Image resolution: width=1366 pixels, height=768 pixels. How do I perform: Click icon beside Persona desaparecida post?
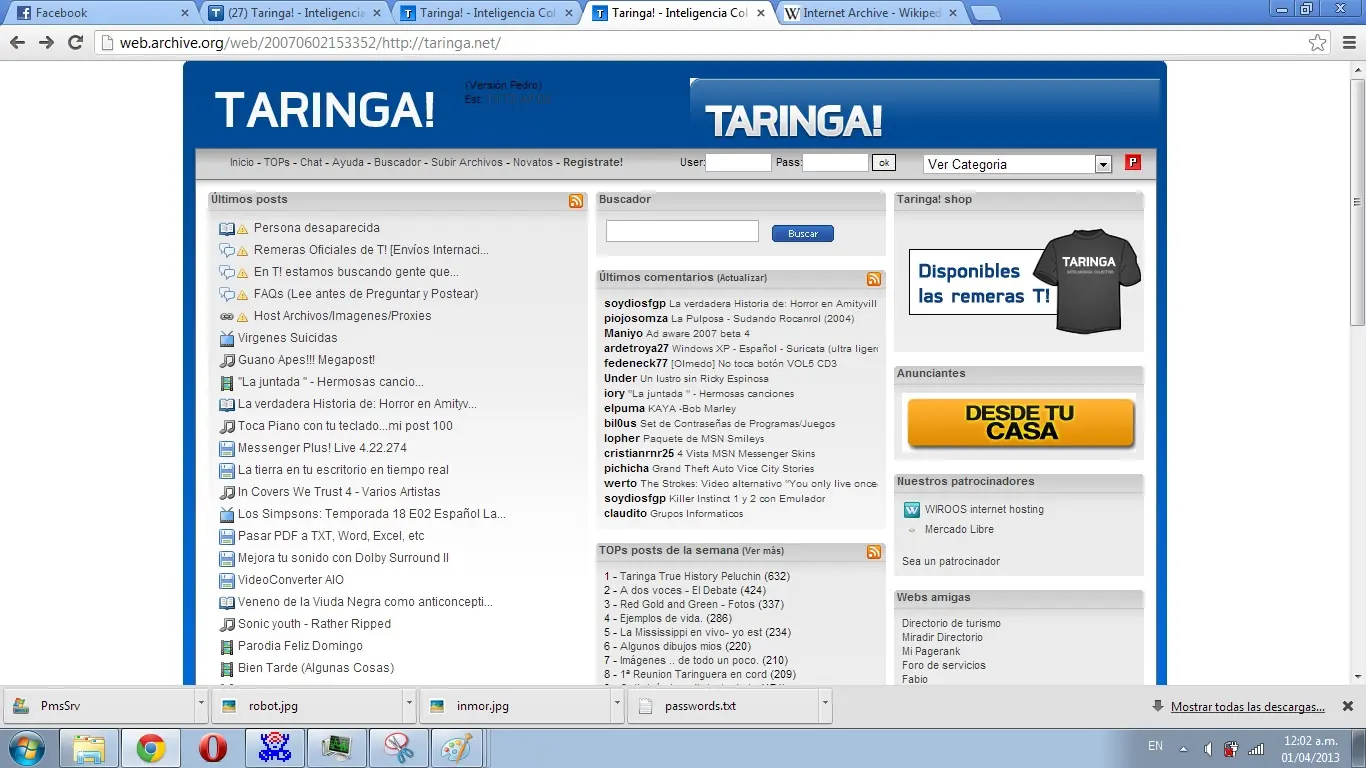coord(227,228)
